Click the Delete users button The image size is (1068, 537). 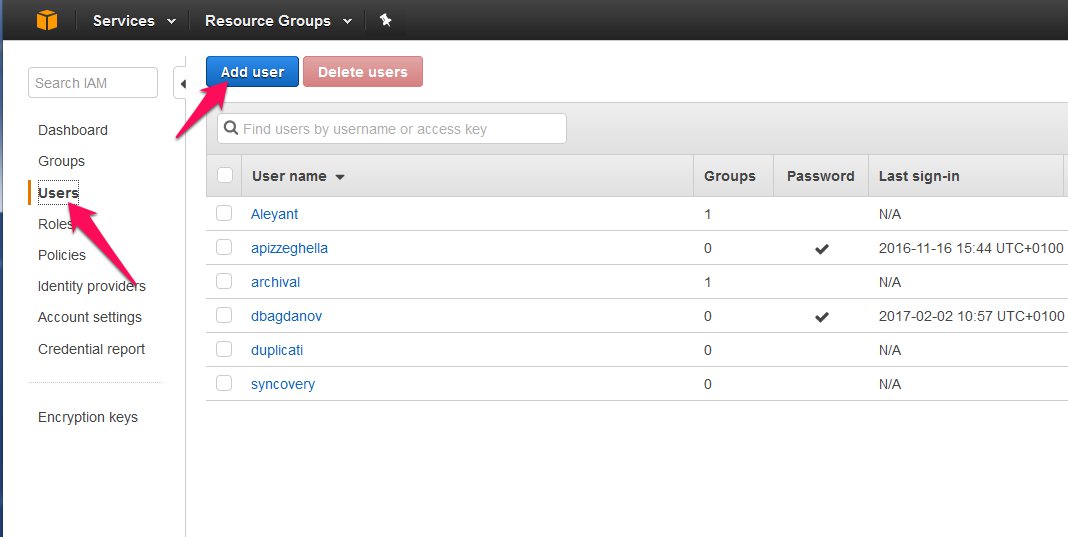363,72
